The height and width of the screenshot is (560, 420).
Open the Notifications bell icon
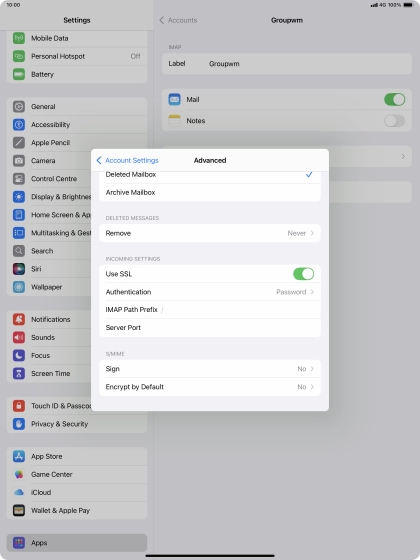tap(19, 319)
